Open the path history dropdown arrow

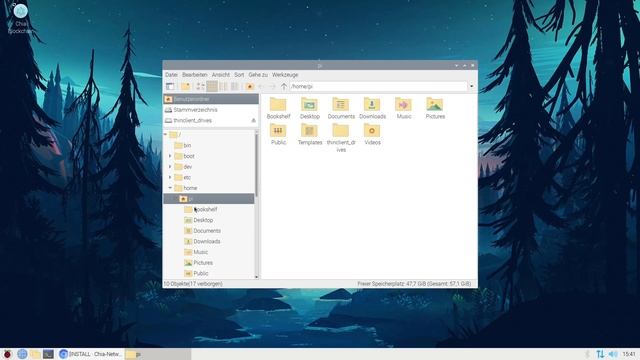click(x=471, y=86)
